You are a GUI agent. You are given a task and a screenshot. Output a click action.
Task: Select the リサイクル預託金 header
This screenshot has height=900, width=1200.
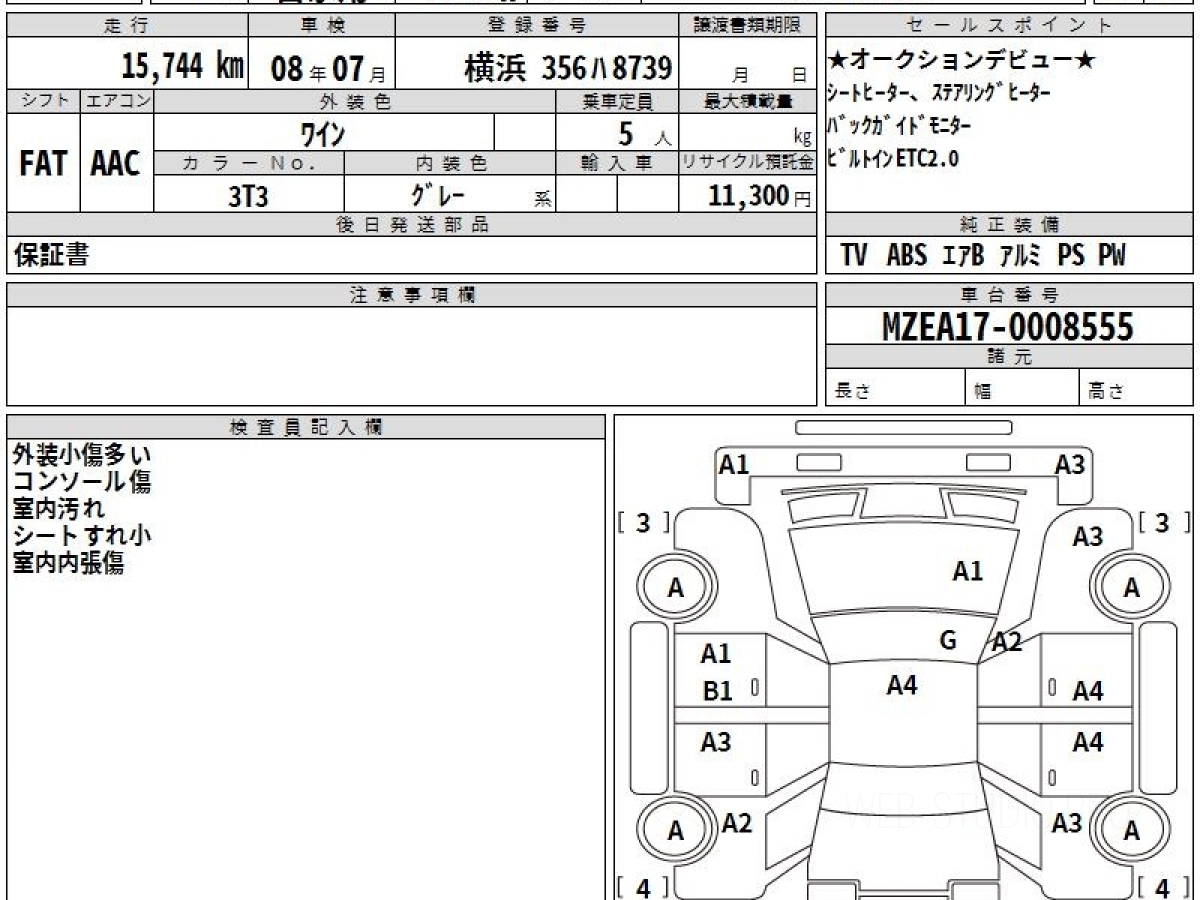[748, 163]
